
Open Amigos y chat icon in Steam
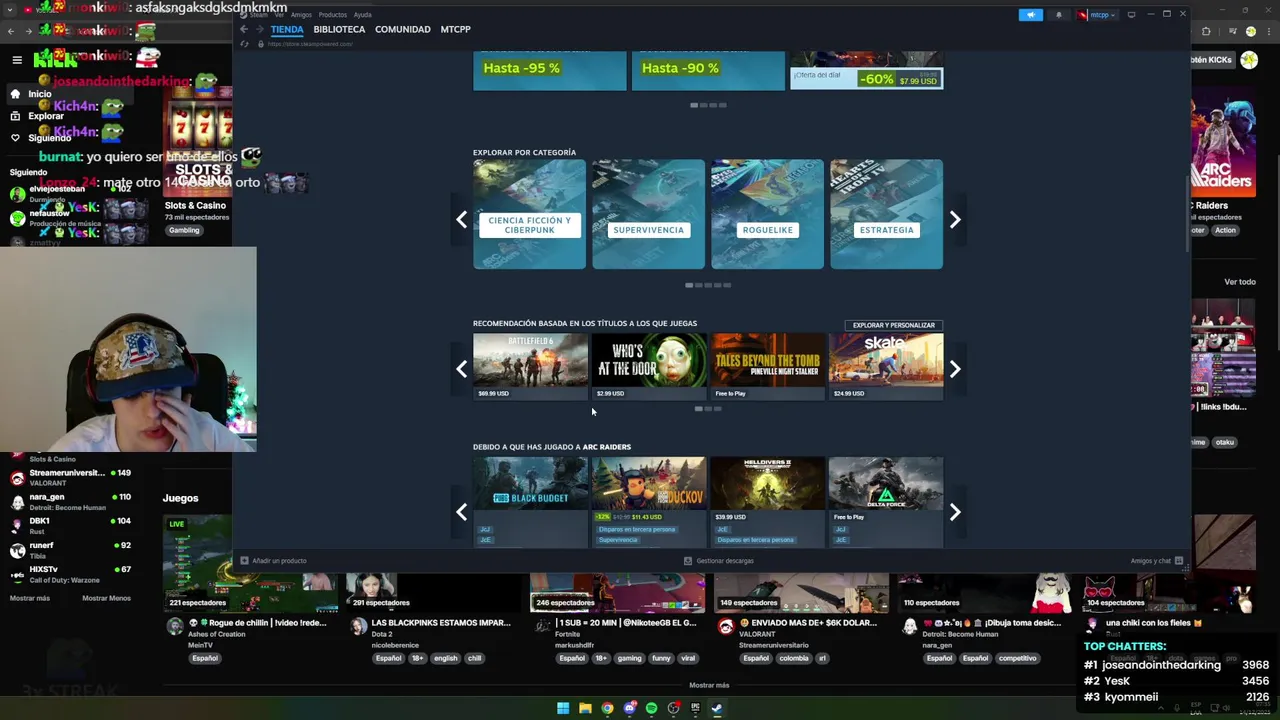pos(1179,561)
